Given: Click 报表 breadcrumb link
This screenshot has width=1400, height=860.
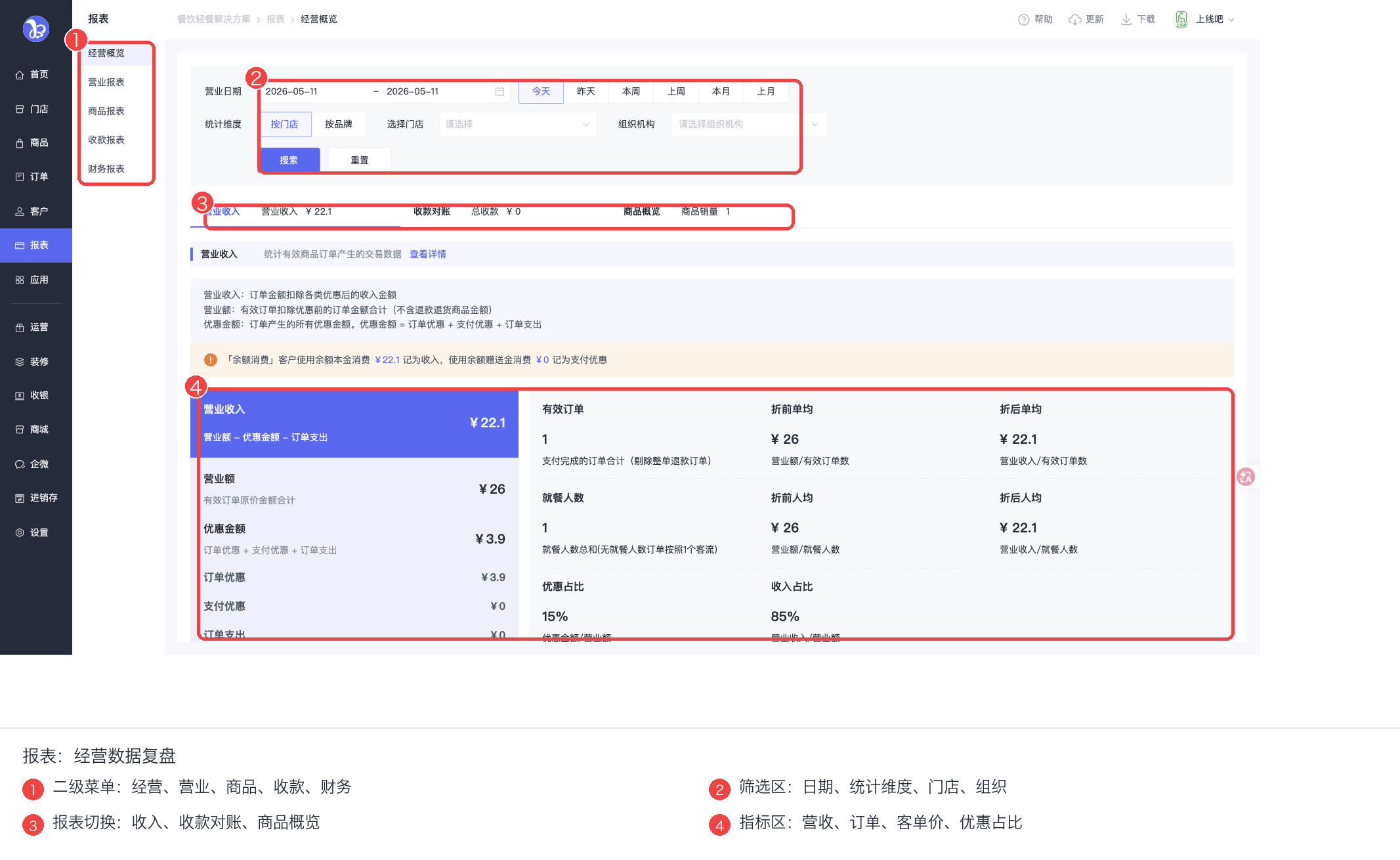Looking at the screenshot, I should pos(276,20).
